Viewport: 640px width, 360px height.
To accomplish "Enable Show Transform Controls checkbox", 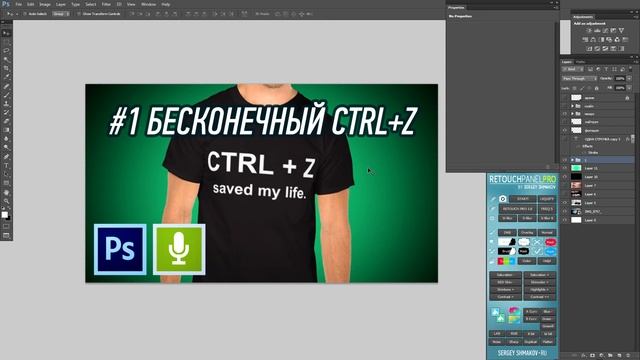I will pyautogui.click(x=79, y=13).
